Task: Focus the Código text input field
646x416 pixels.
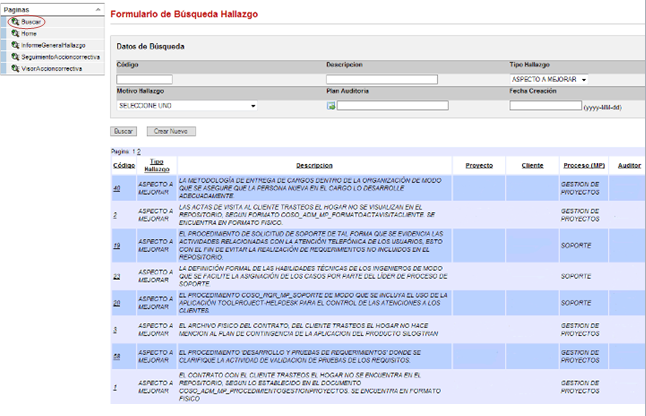Action: (145, 79)
